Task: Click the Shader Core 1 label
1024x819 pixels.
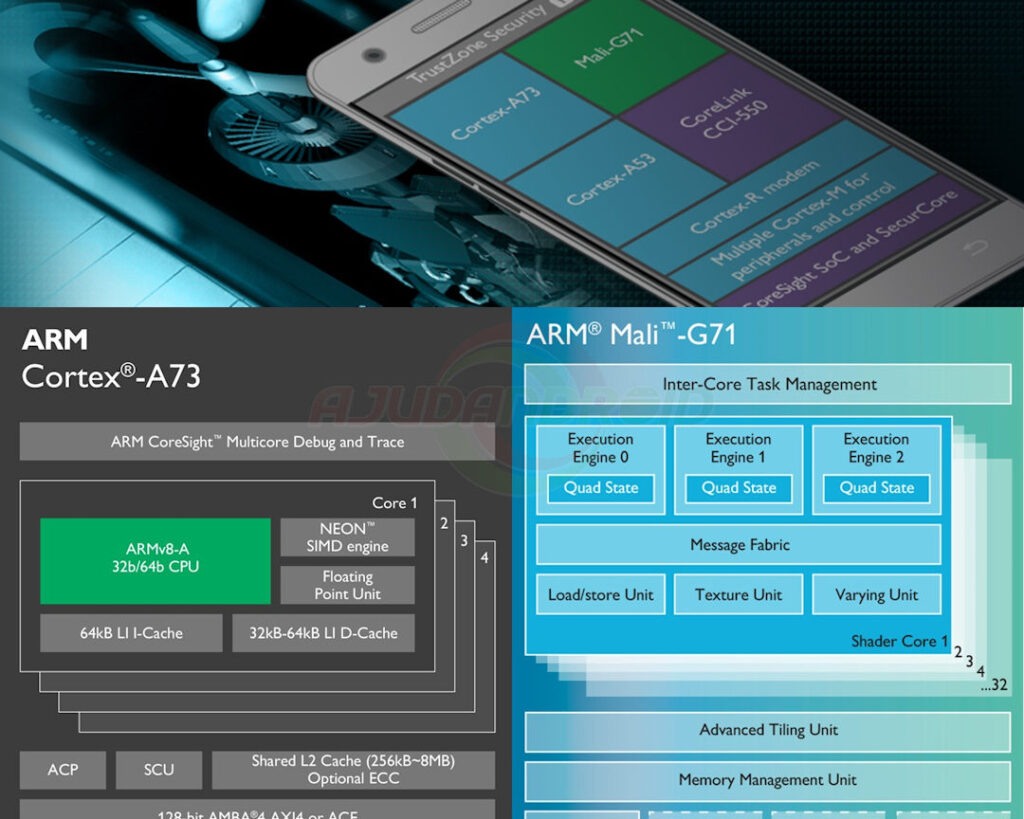Action: pyautogui.click(x=899, y=641)
